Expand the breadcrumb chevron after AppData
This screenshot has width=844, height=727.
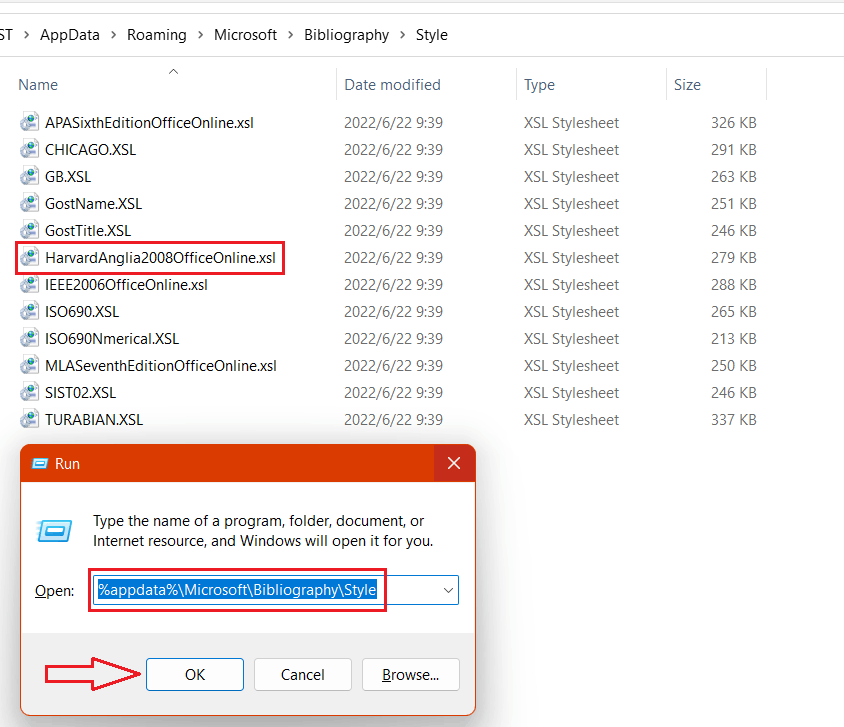click(x=114, y=35)
